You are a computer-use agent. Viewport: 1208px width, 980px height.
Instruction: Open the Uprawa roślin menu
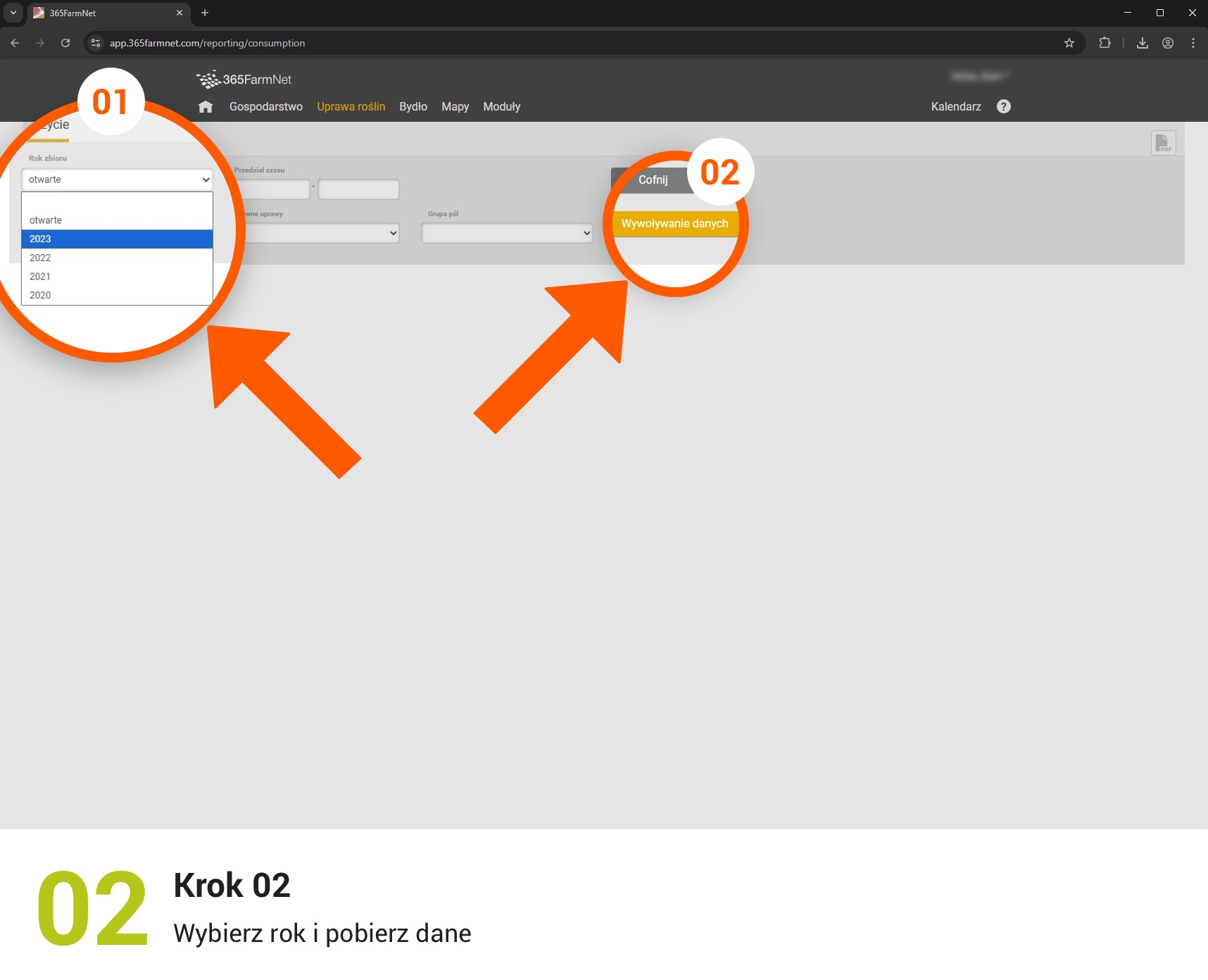[x=351, y=107]
